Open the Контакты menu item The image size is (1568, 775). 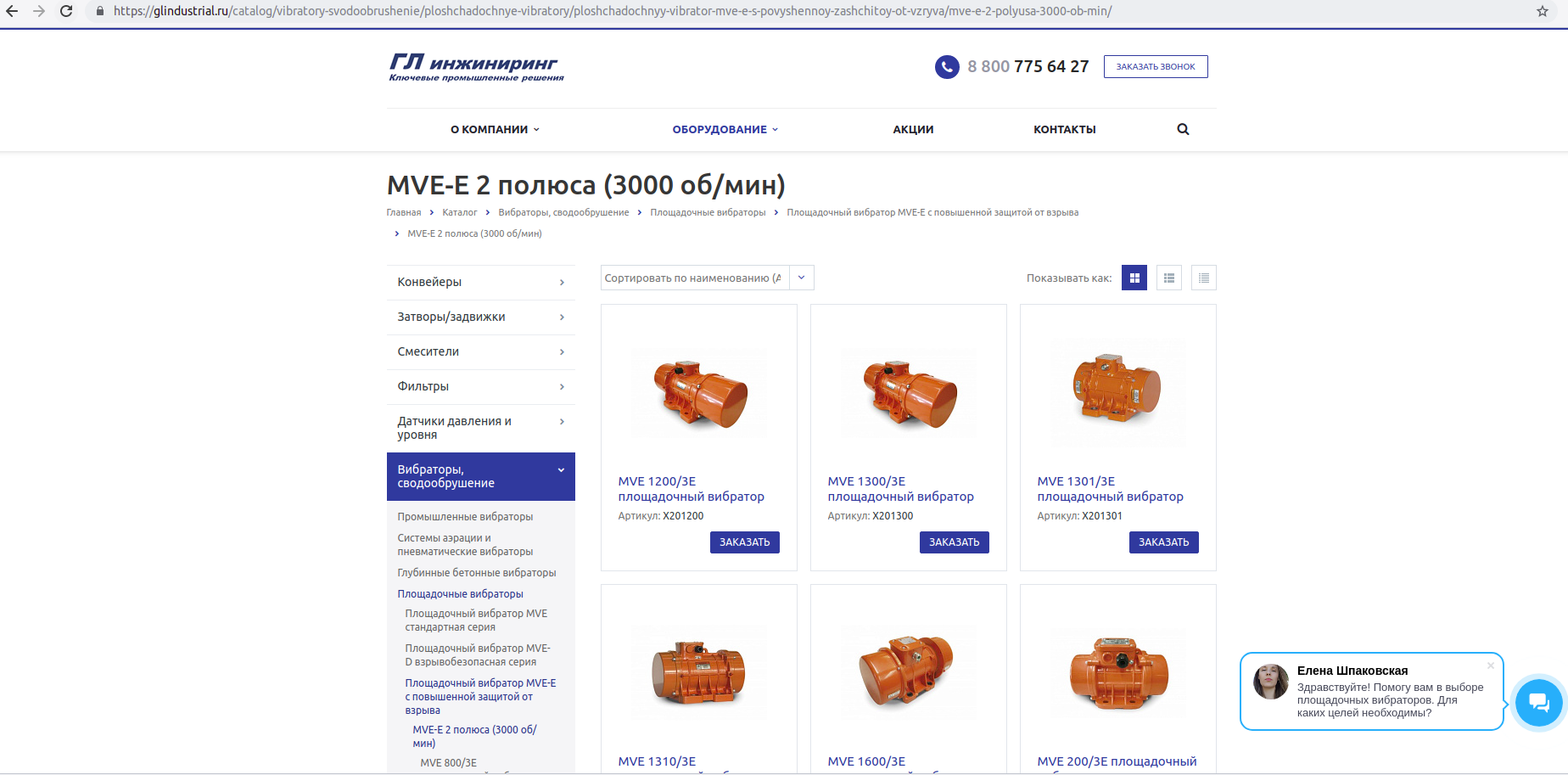pos(1064,130)
